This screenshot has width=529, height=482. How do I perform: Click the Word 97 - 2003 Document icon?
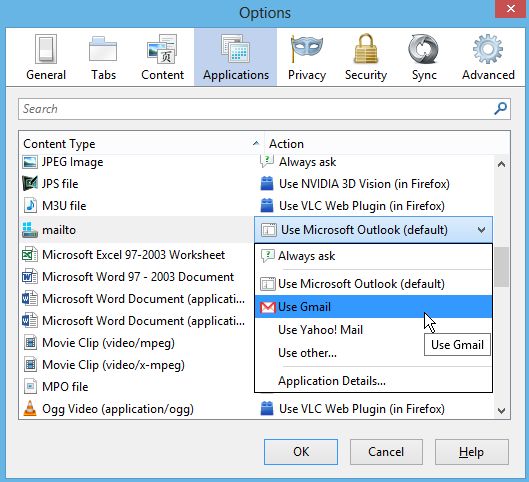click(30, 277)
